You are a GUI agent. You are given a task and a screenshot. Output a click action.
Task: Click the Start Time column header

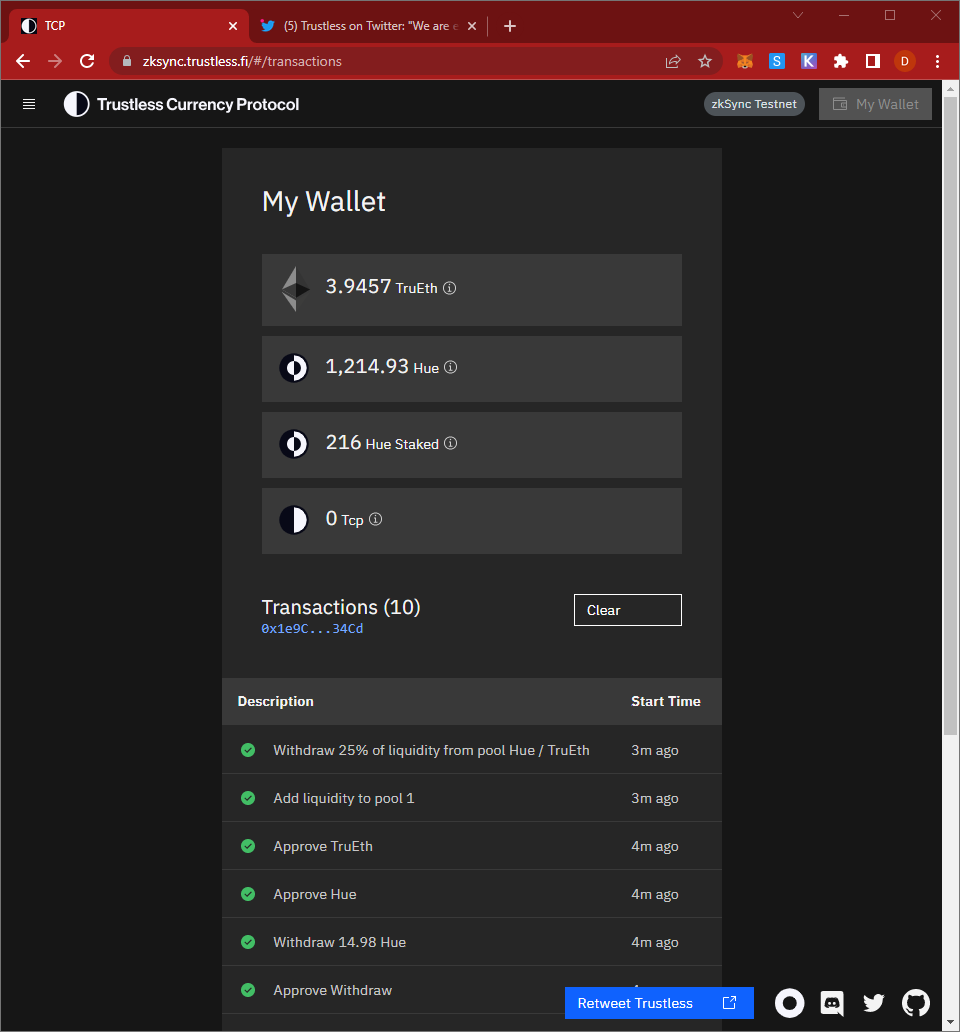coord(666,702)
